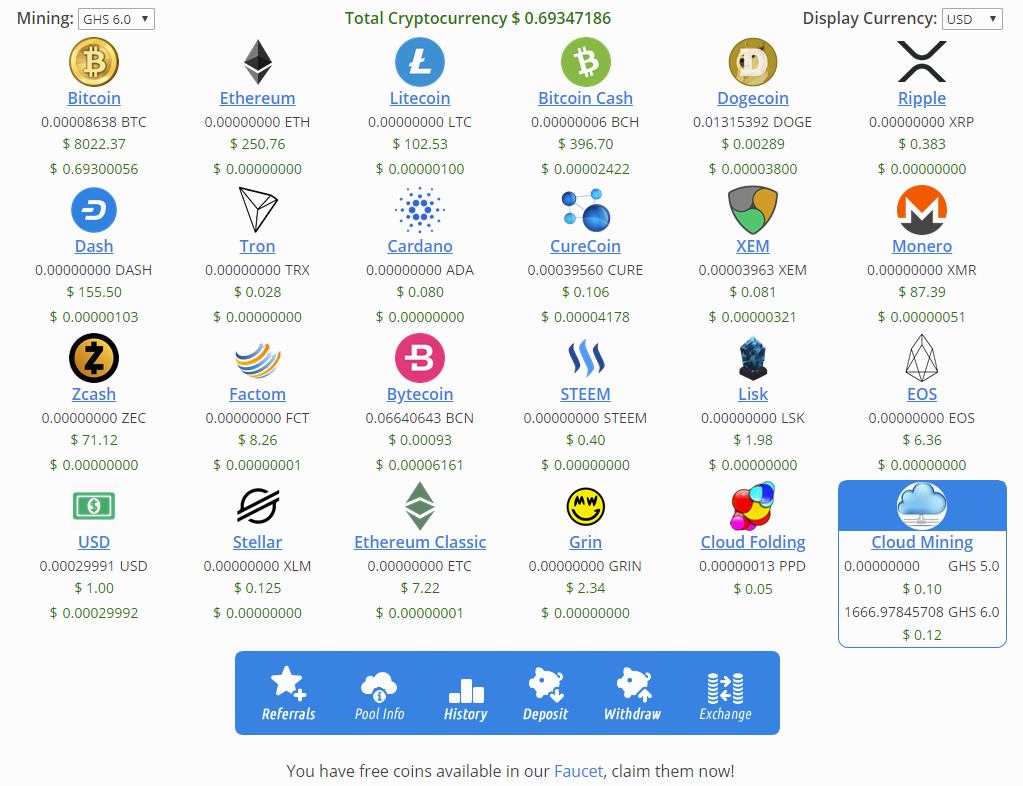Click the orange Monero icon
Viewport: 1023px width, 786px height.
(921, 210)
